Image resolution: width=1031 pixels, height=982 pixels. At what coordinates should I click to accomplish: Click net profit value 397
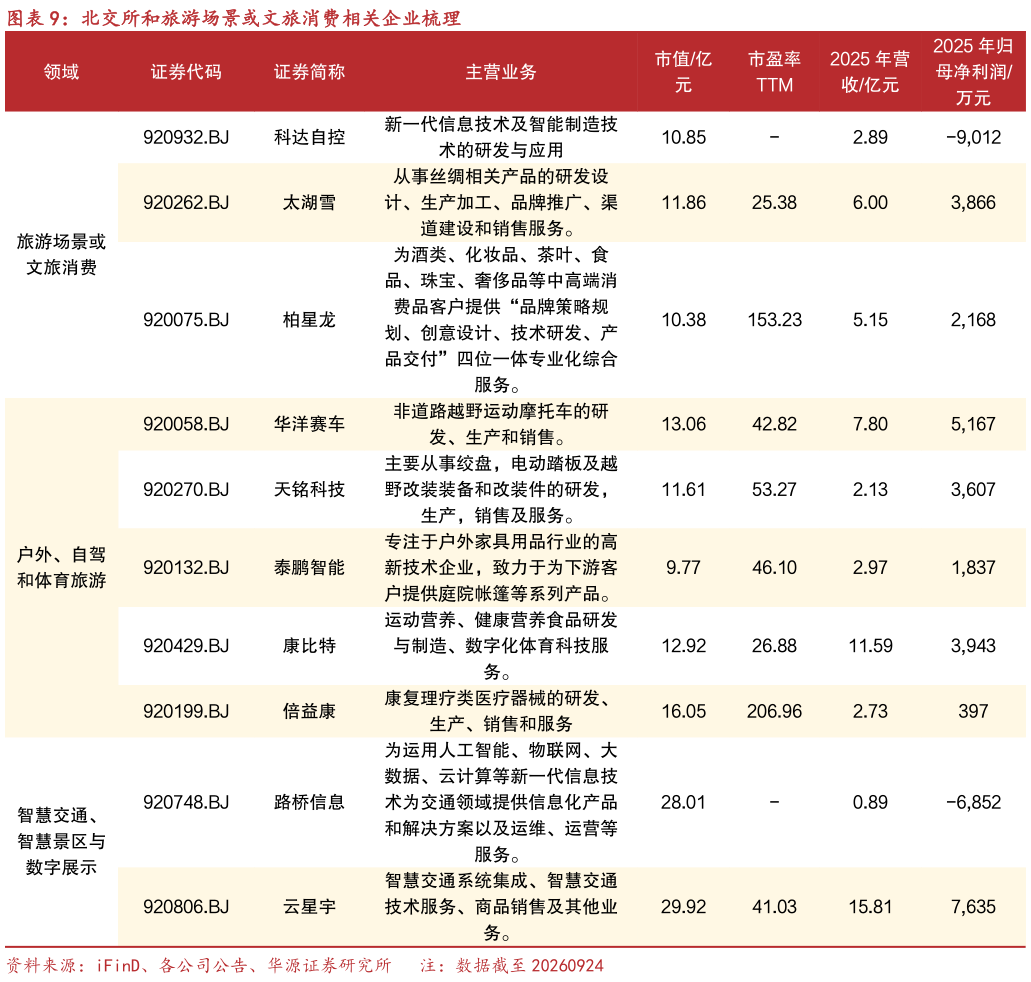click(x=973, y=711)
